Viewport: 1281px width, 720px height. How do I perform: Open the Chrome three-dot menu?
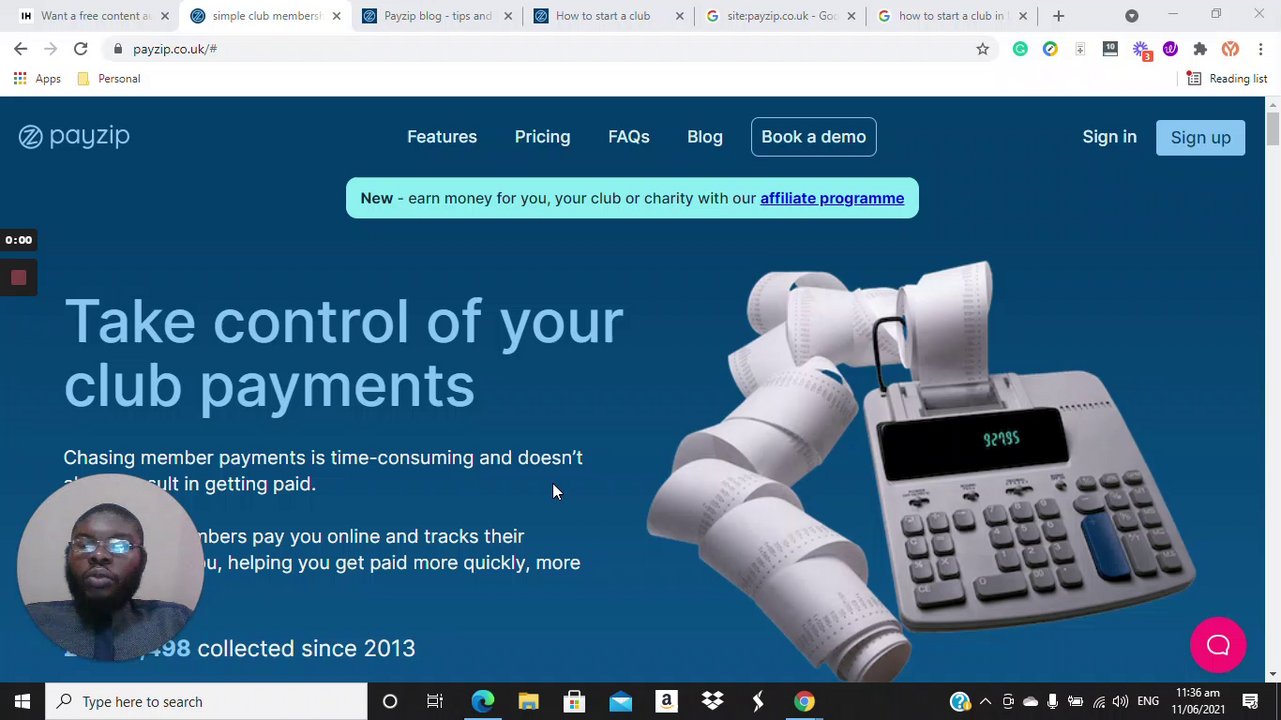tap(1260, 49)
